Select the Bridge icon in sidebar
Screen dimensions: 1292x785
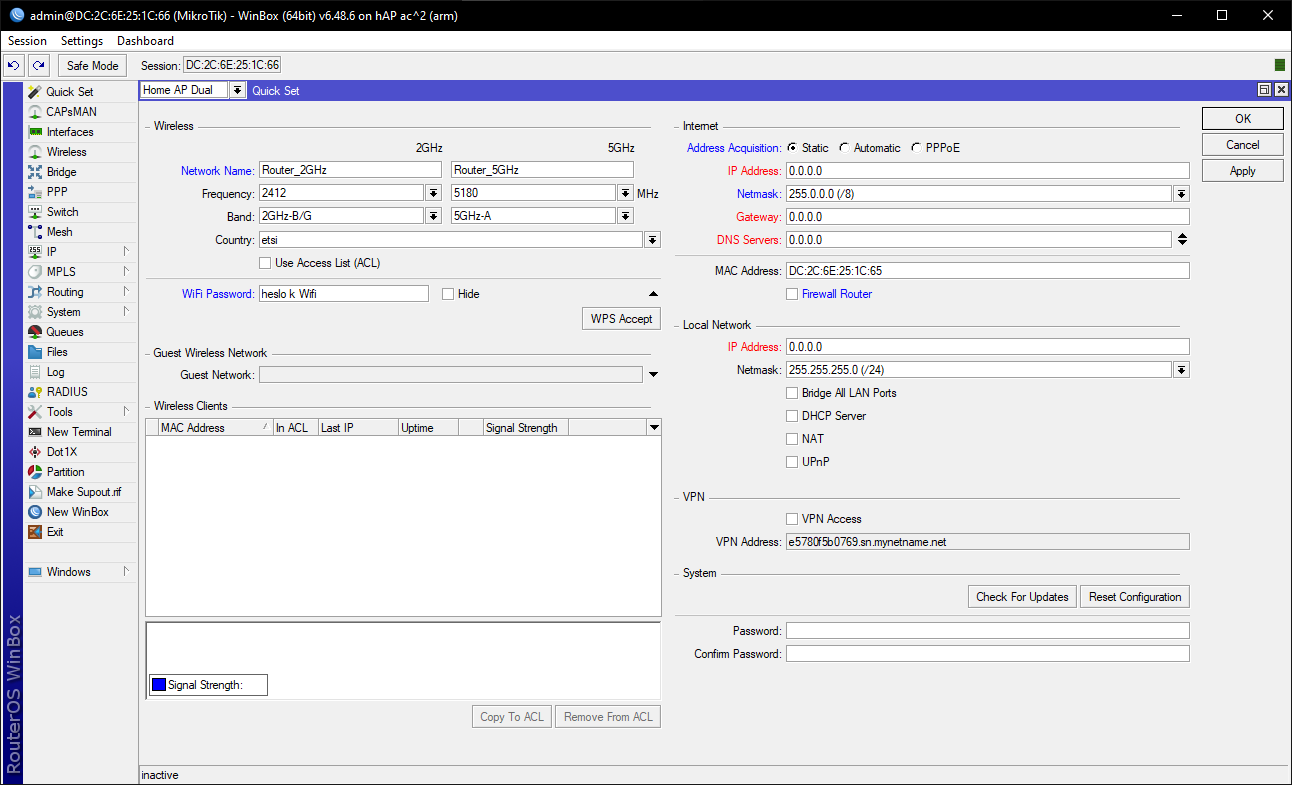pyautogui.click(x=36, y=172)
